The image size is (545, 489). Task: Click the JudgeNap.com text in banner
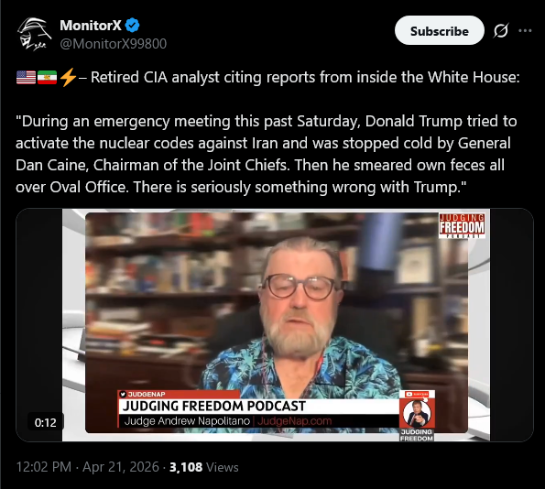294,421
